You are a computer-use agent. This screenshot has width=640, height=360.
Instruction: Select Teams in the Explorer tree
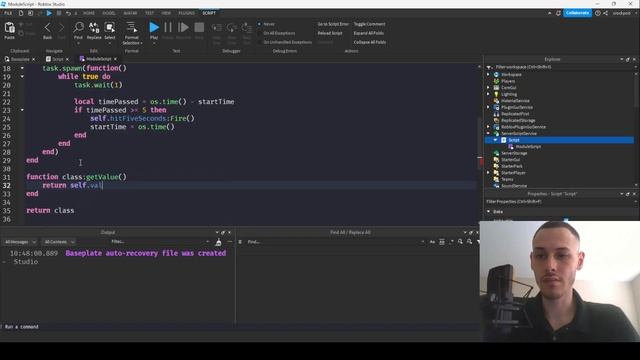pyautogui.click(x=507, y=179)
